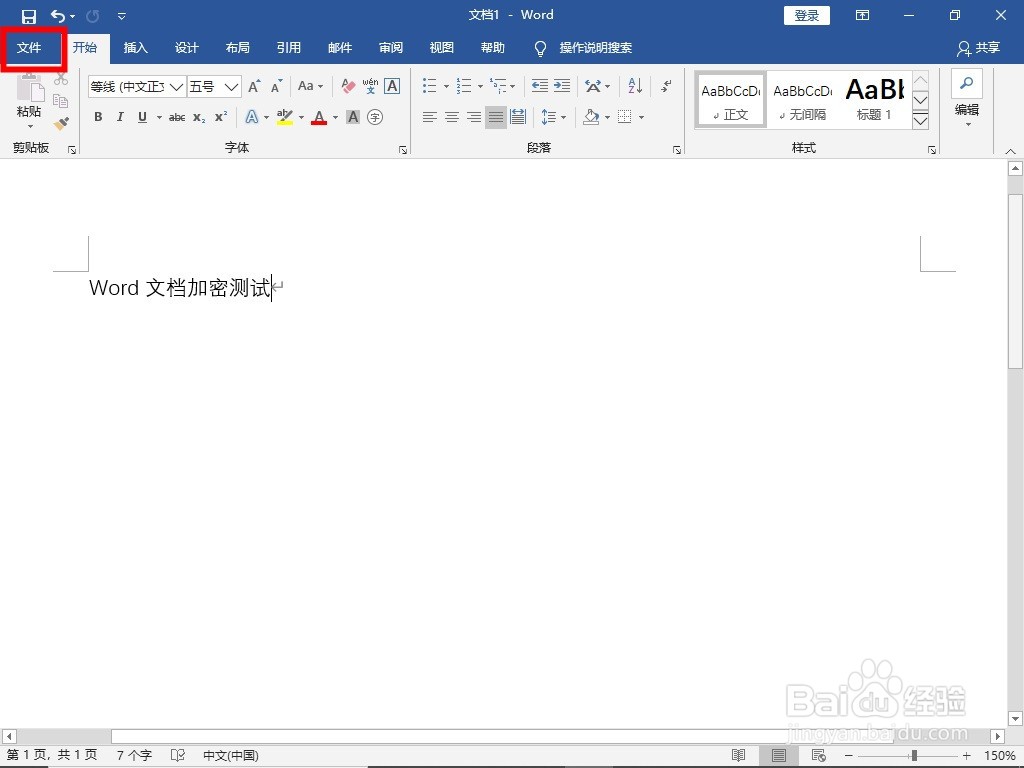Open the 审阅 ribbon tab
This screenshot has height=768, width=1024.
tap(390, 47)
